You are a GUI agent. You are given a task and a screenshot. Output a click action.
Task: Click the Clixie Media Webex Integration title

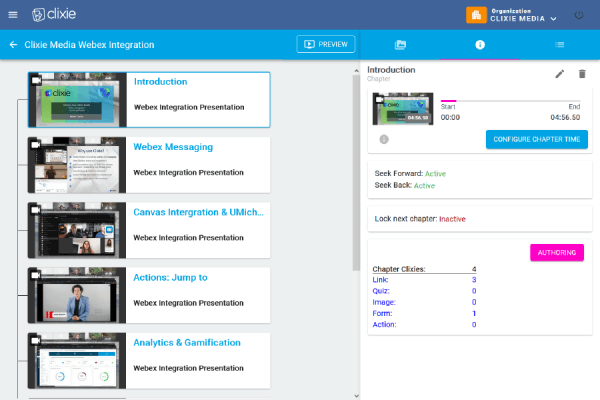coord(89,45)
